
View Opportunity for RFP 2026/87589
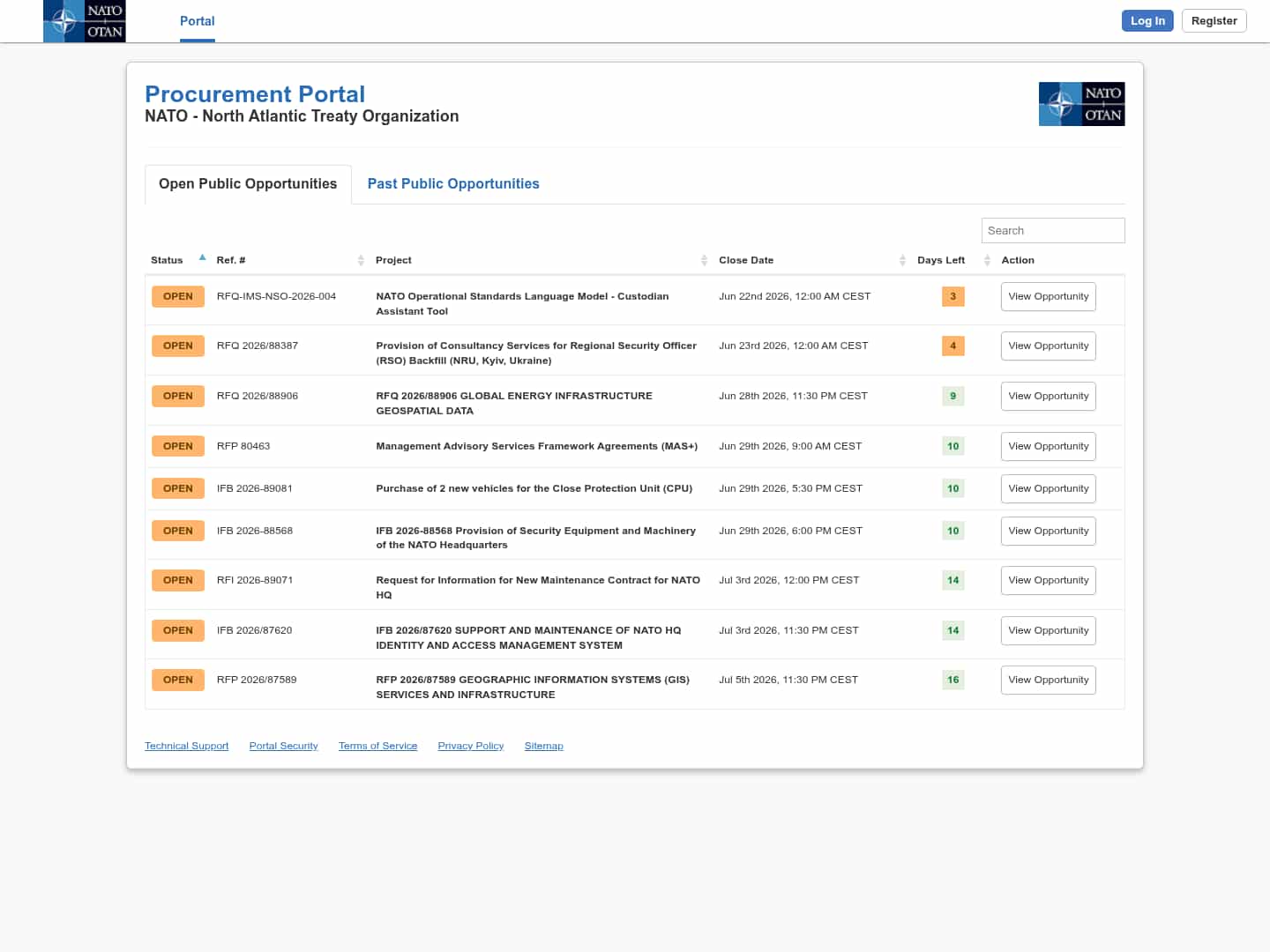(x=1048, y=681)
